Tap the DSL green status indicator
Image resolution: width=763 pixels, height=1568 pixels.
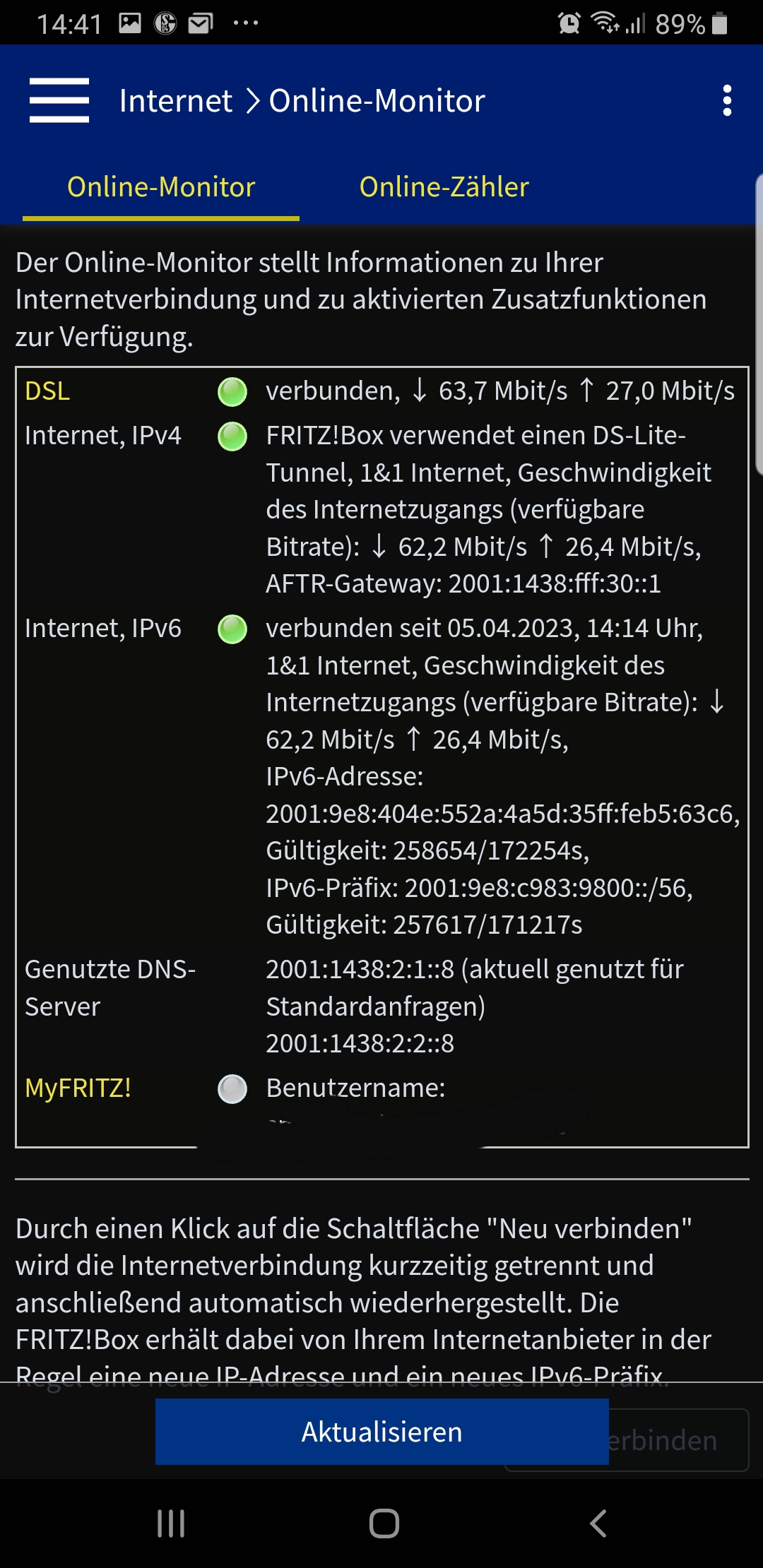[x=232, y=392]
